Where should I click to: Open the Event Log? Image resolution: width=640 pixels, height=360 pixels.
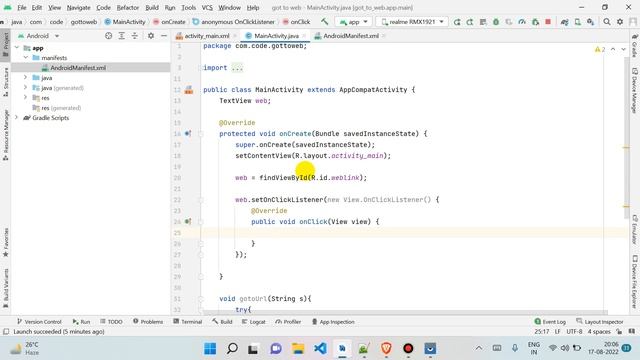(550, 322)
